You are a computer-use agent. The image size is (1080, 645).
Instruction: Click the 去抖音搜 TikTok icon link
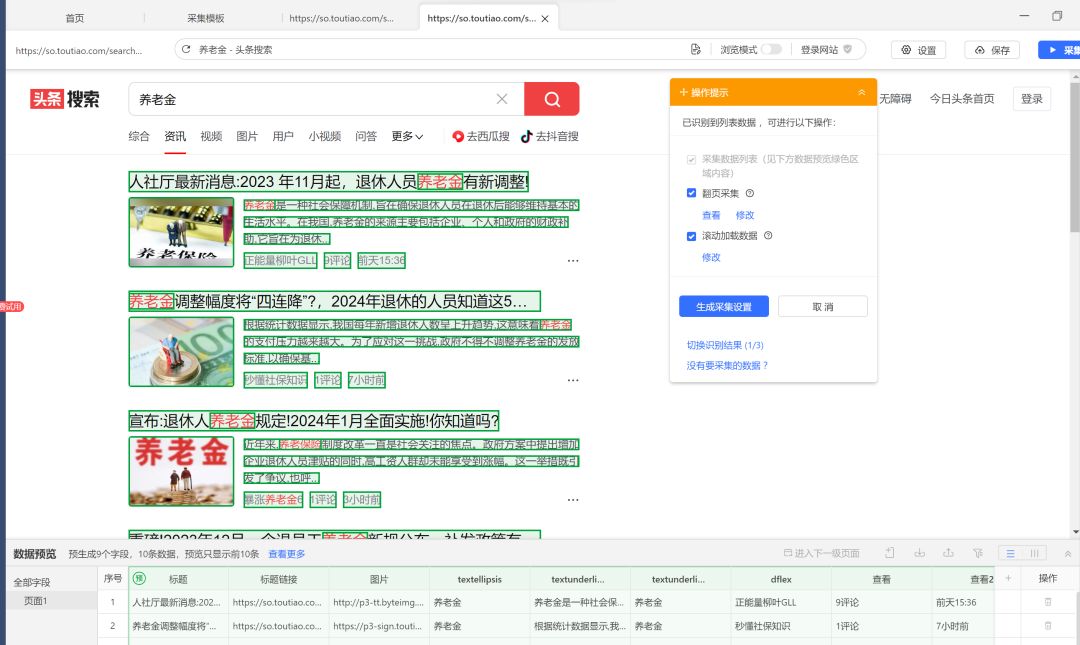550,136
